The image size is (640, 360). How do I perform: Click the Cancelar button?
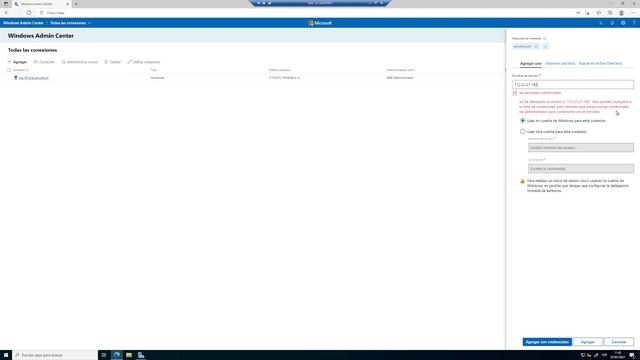tap(619, 342)
